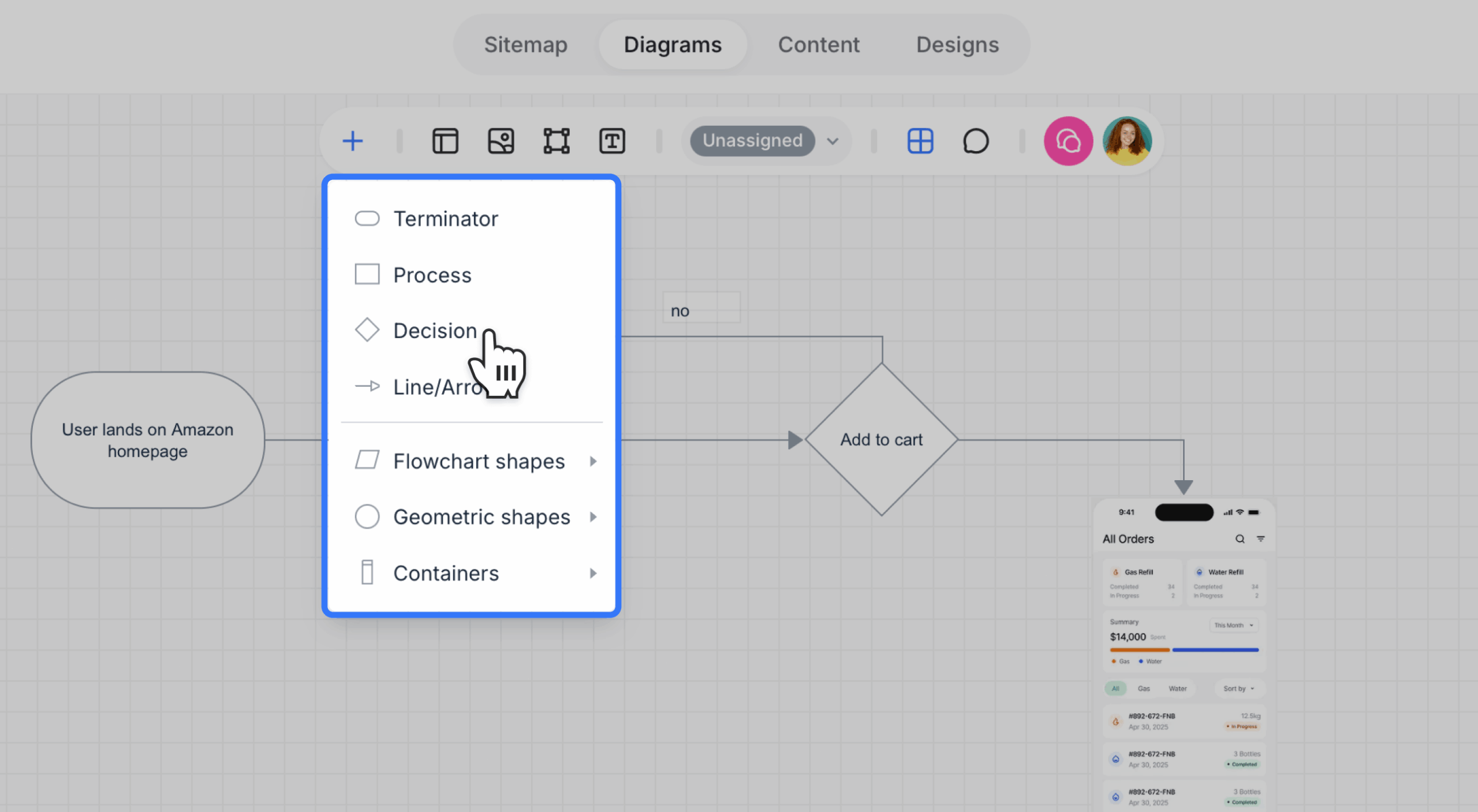The image size is (1478, 812).
Task: Toggle the grid view icon
Action: tap(920, 141)
